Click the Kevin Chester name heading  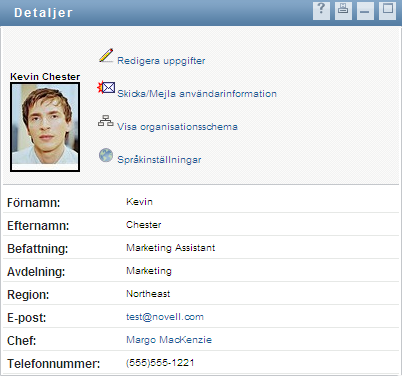pos(45,77)
